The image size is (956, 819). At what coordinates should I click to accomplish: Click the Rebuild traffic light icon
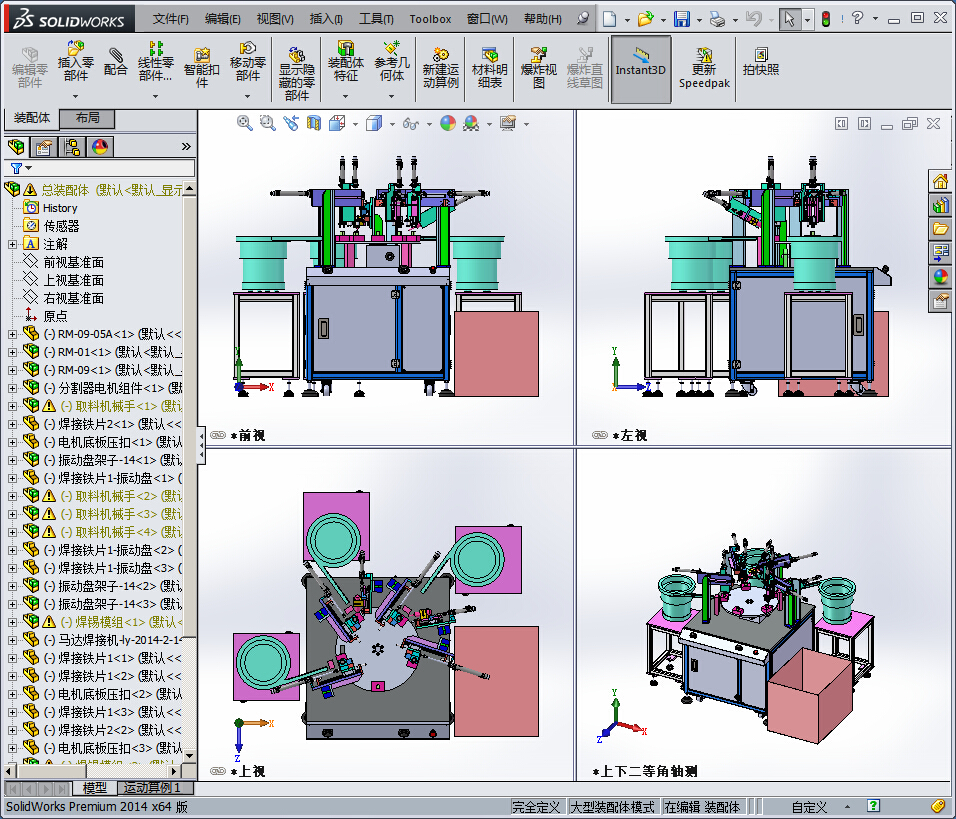click(x=826, y=19)
